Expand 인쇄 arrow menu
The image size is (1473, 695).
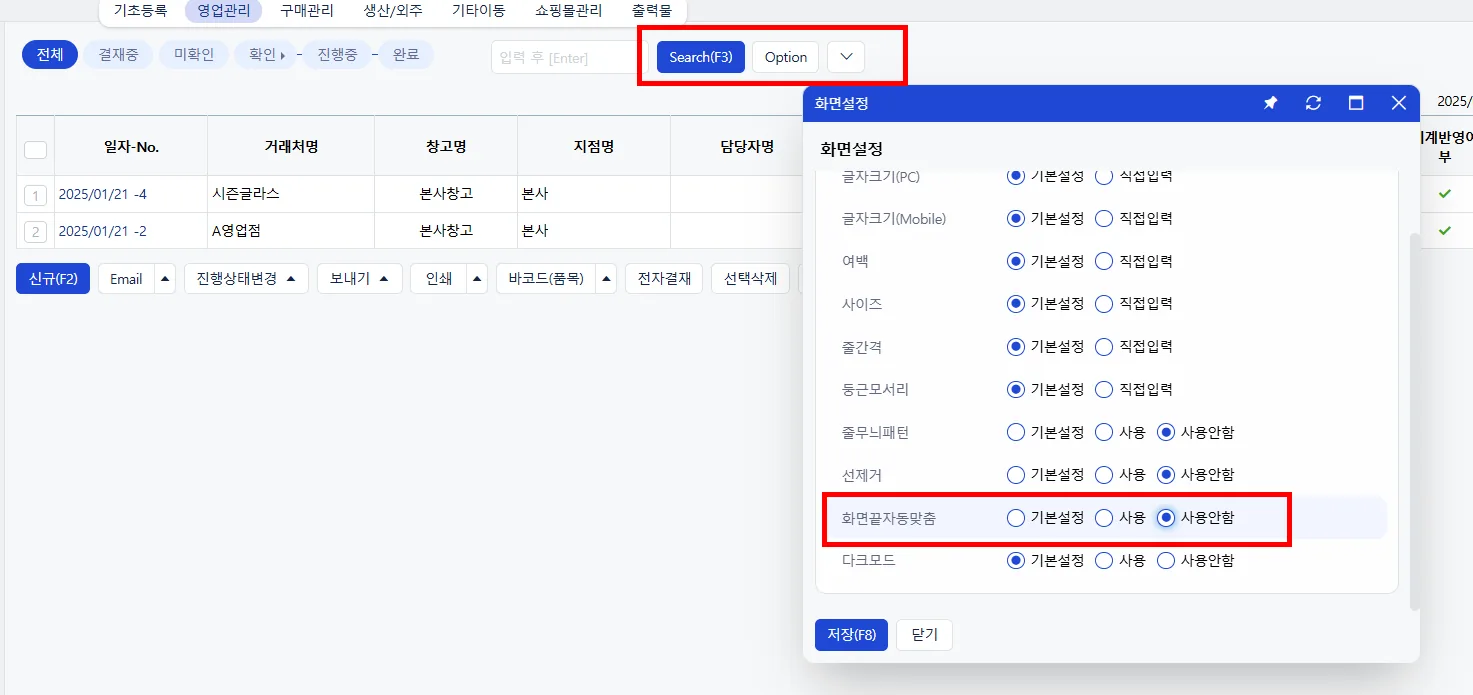pos(478,279)
